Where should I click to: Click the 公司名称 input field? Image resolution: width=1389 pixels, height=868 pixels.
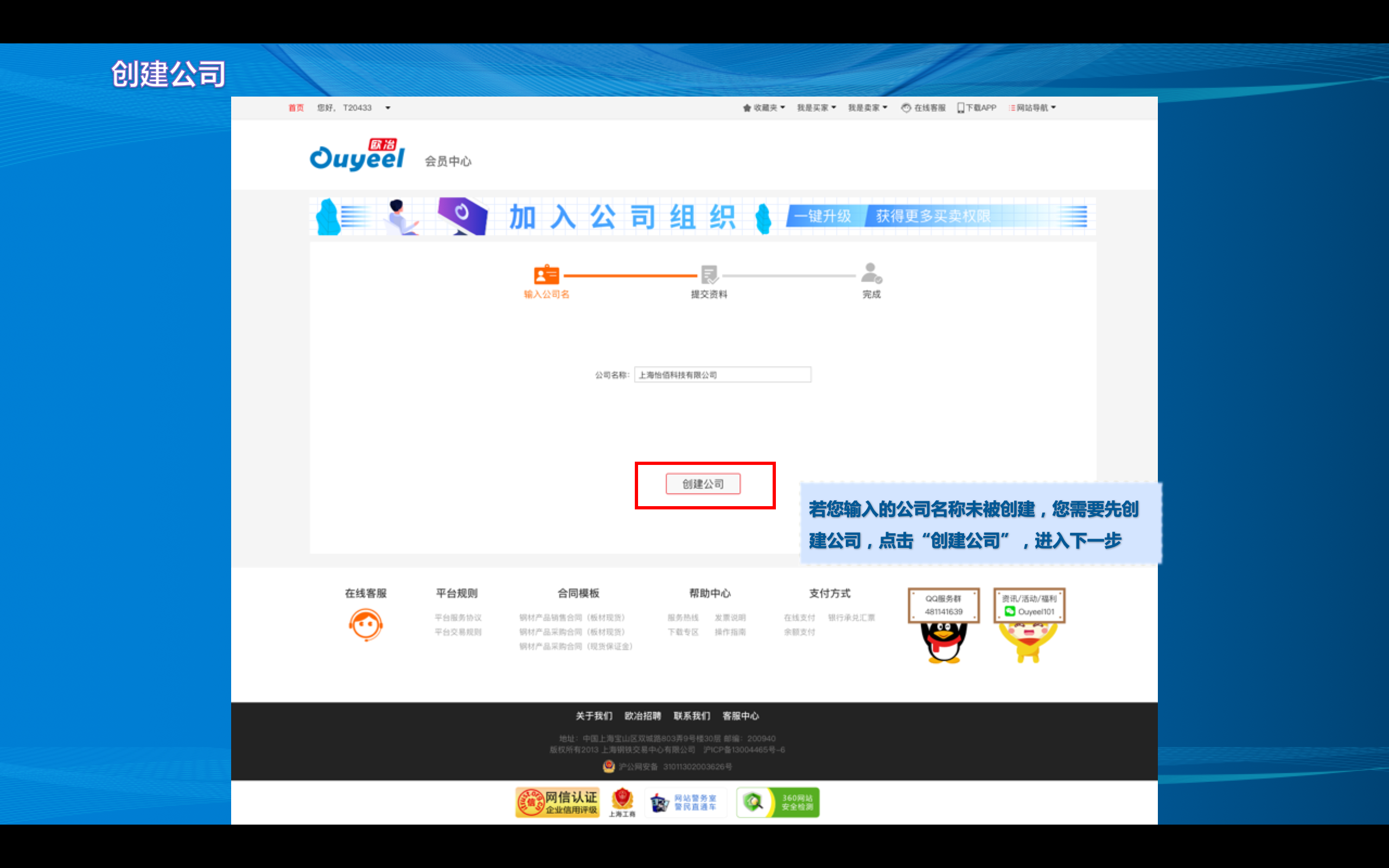(722, 375)
